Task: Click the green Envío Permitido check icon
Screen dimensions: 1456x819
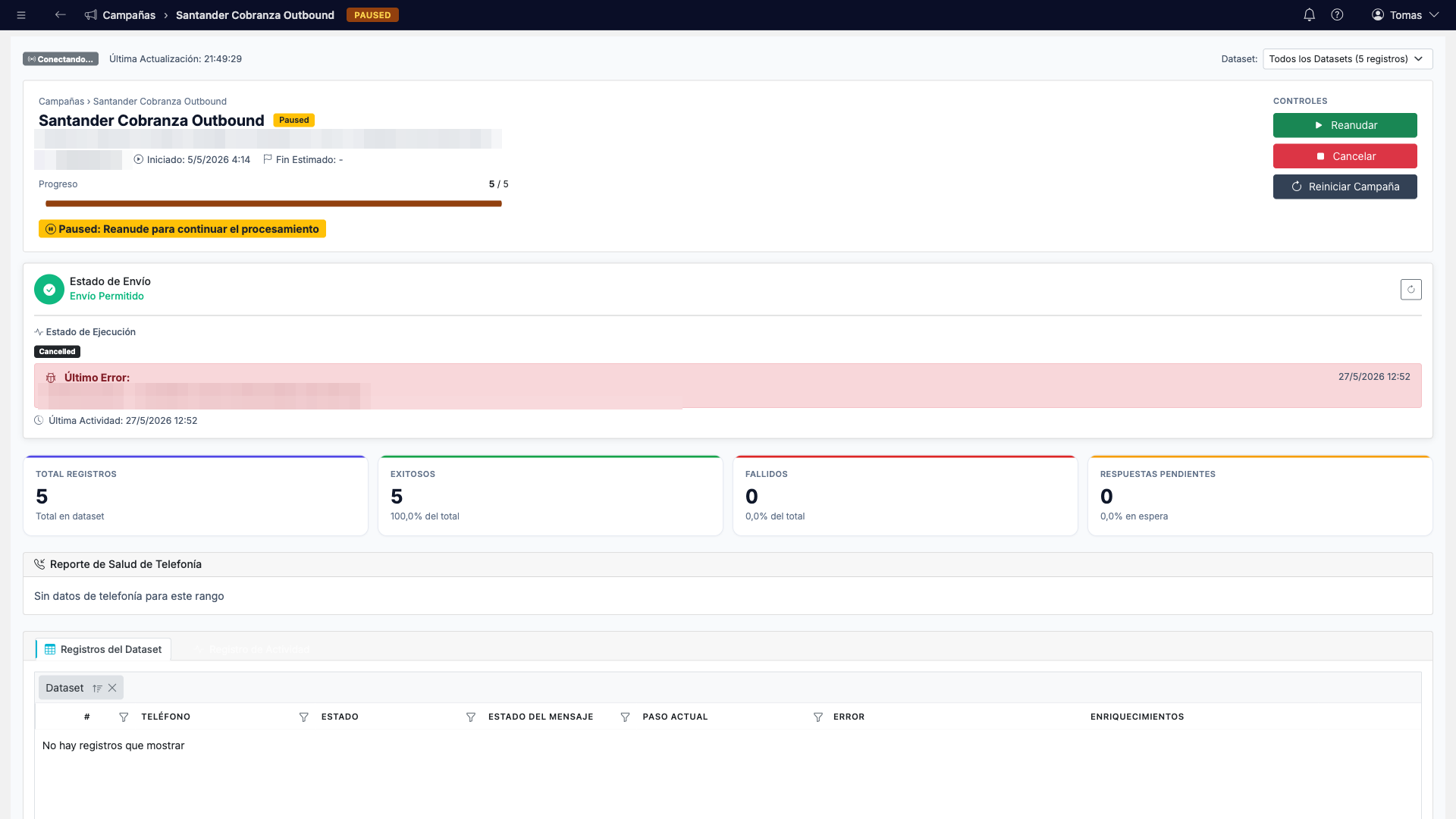Action: pos(49,290)
